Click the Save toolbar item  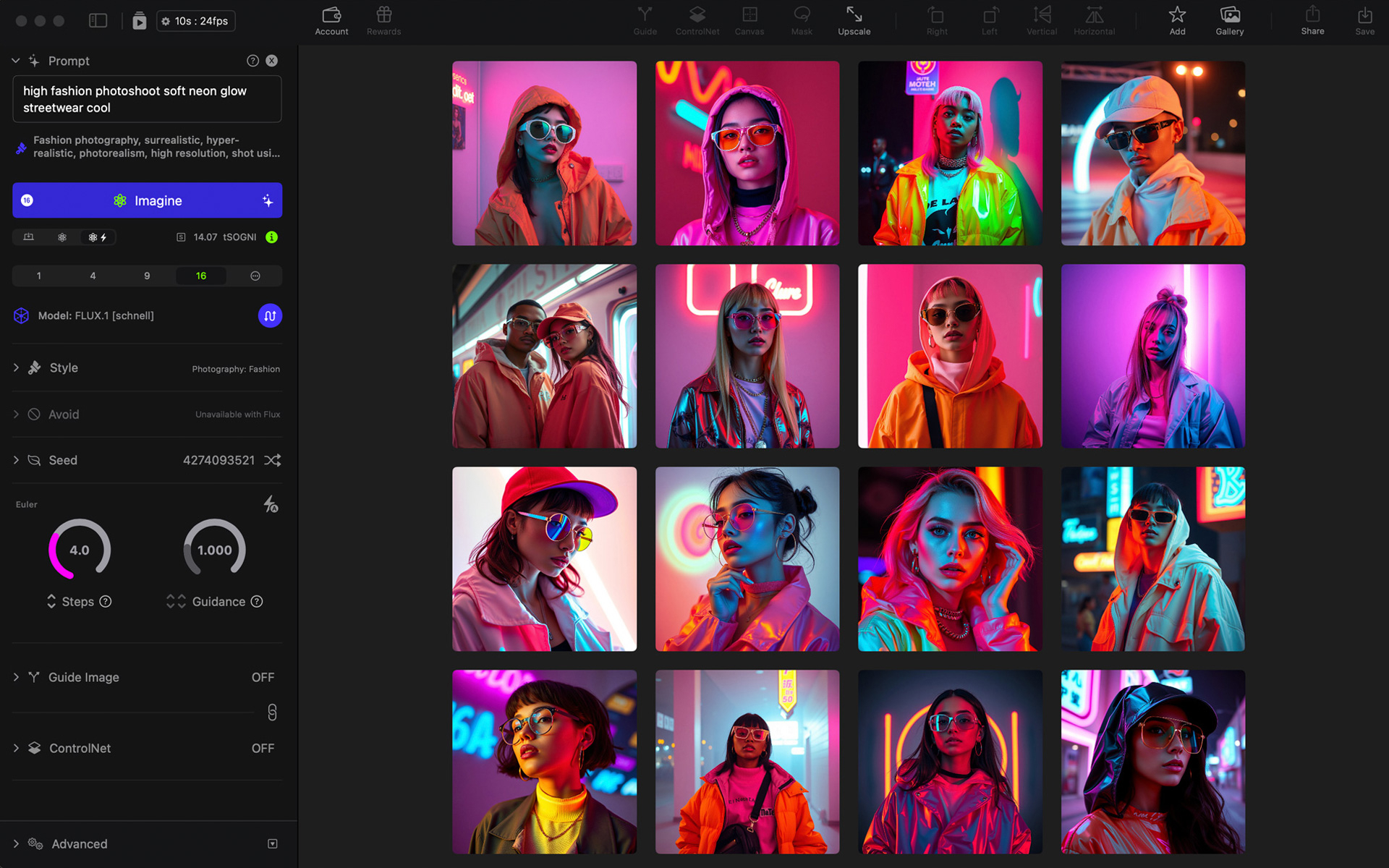(1364, 20)
